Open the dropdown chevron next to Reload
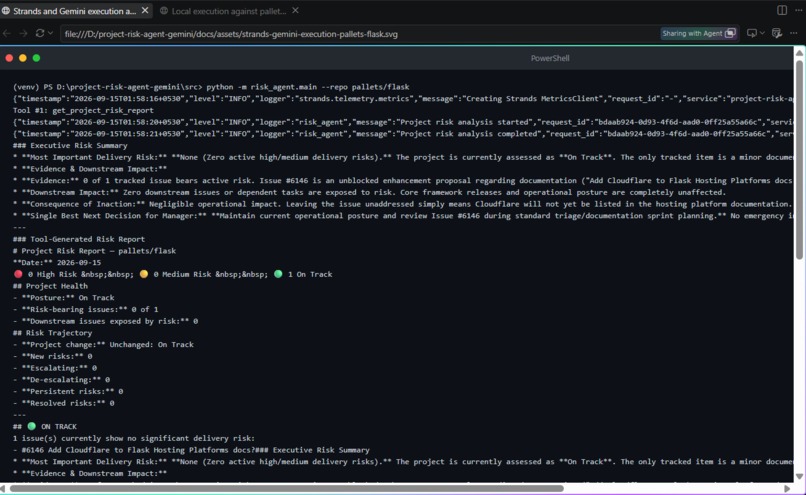Image resolution: width=806 pixels, height=495 pixels. click(x=50, y=33)
